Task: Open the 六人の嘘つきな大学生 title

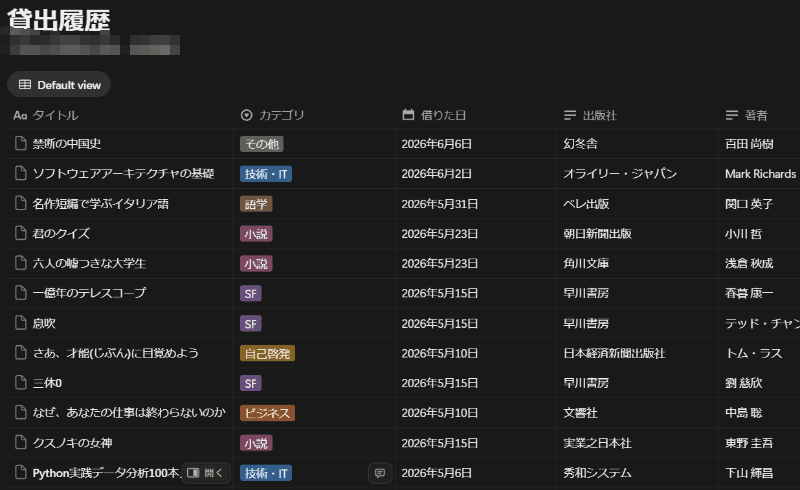Action: pos(89,263)
